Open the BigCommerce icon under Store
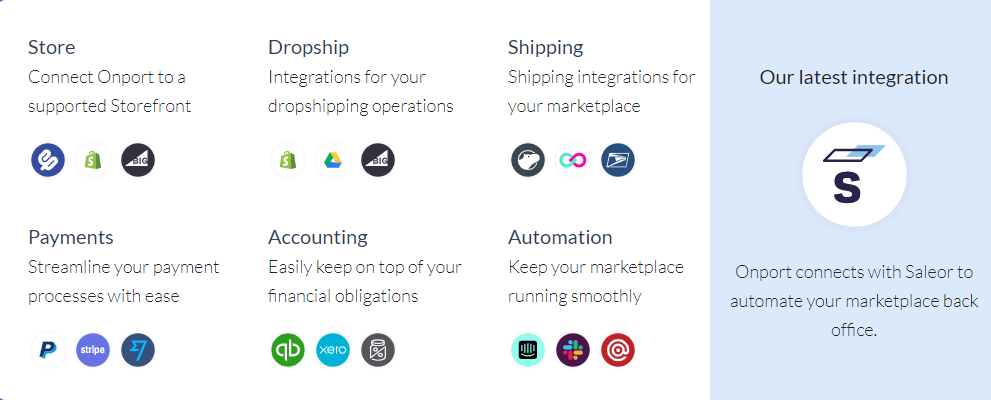 138,160
